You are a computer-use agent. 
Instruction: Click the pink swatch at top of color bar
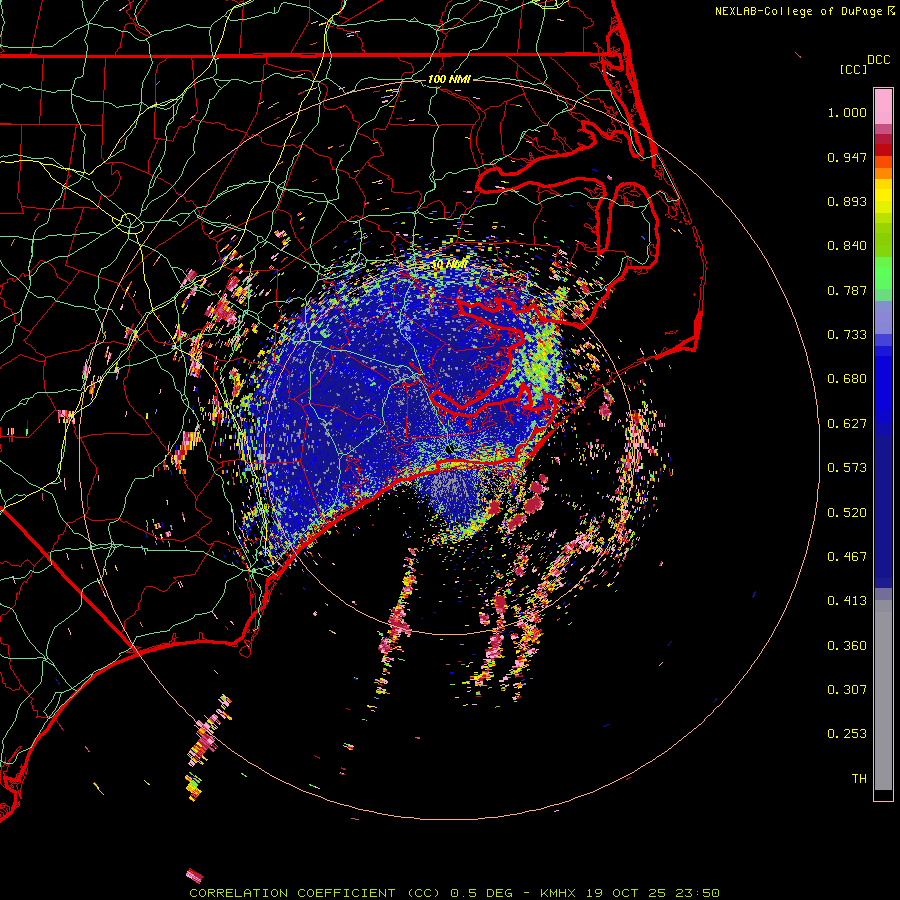pos(883,107)
